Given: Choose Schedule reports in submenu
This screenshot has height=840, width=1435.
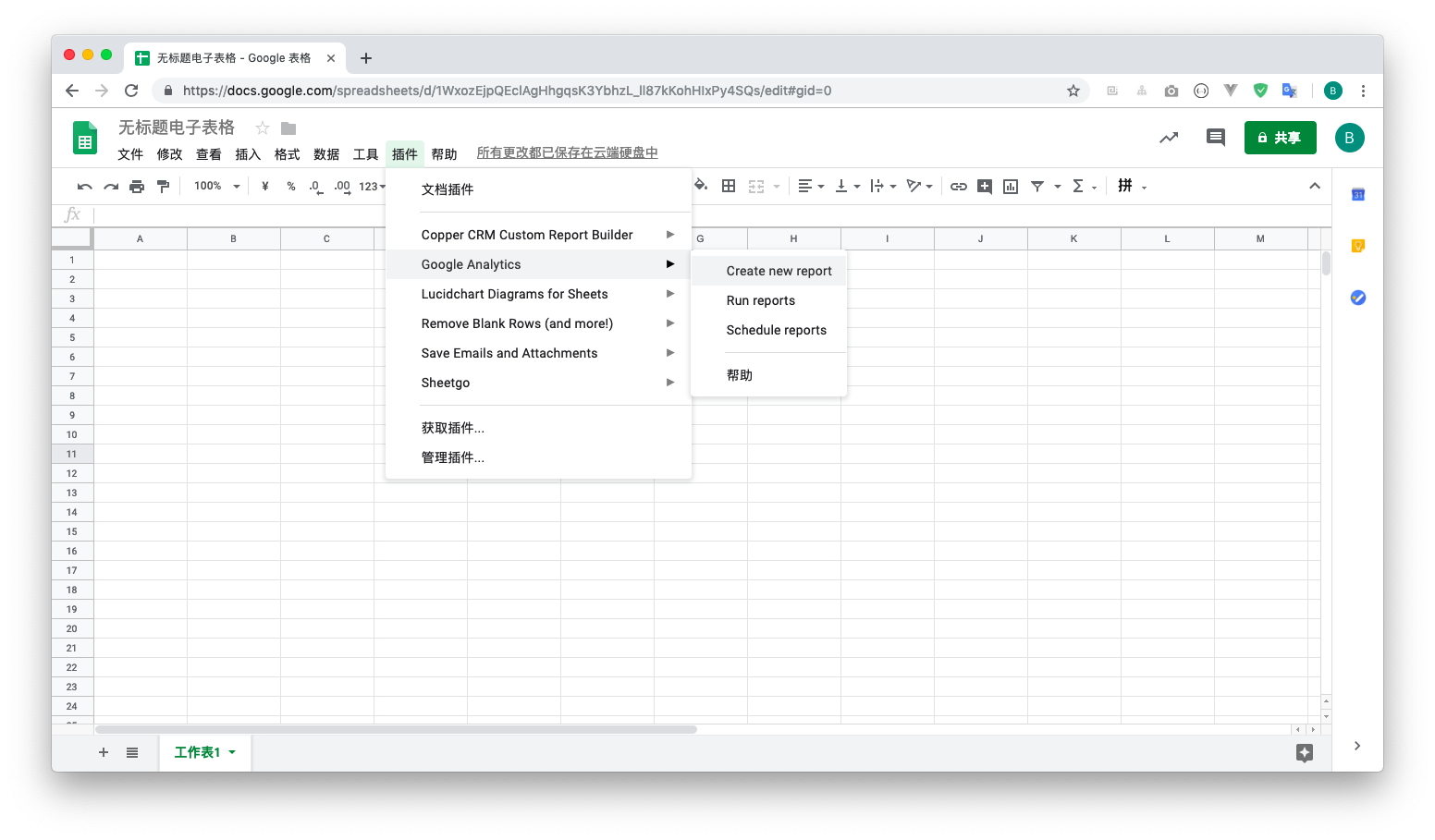Looking at the screenshot, I should [768, 330].
